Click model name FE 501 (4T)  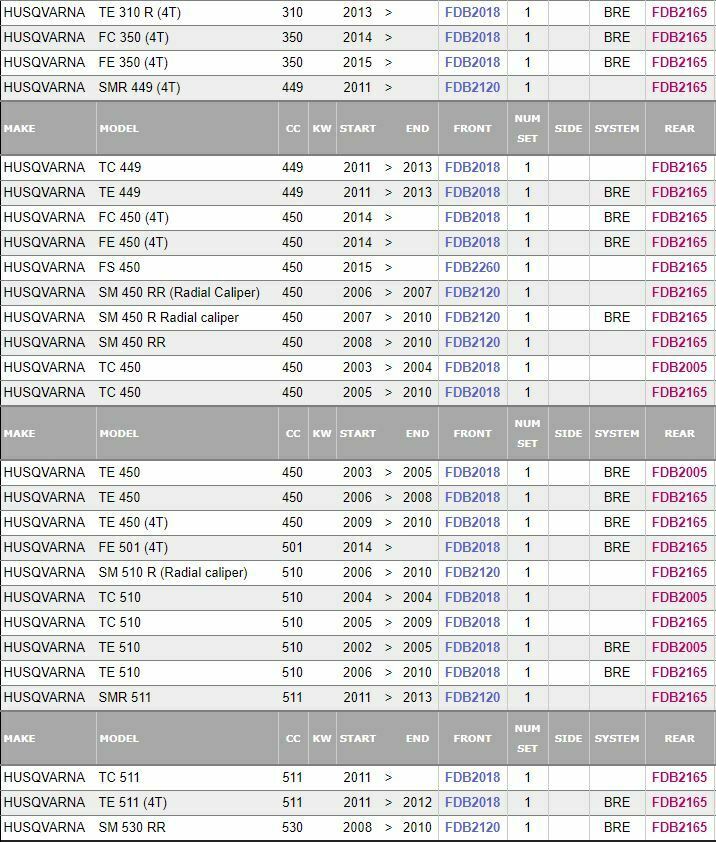pos(133,548)
